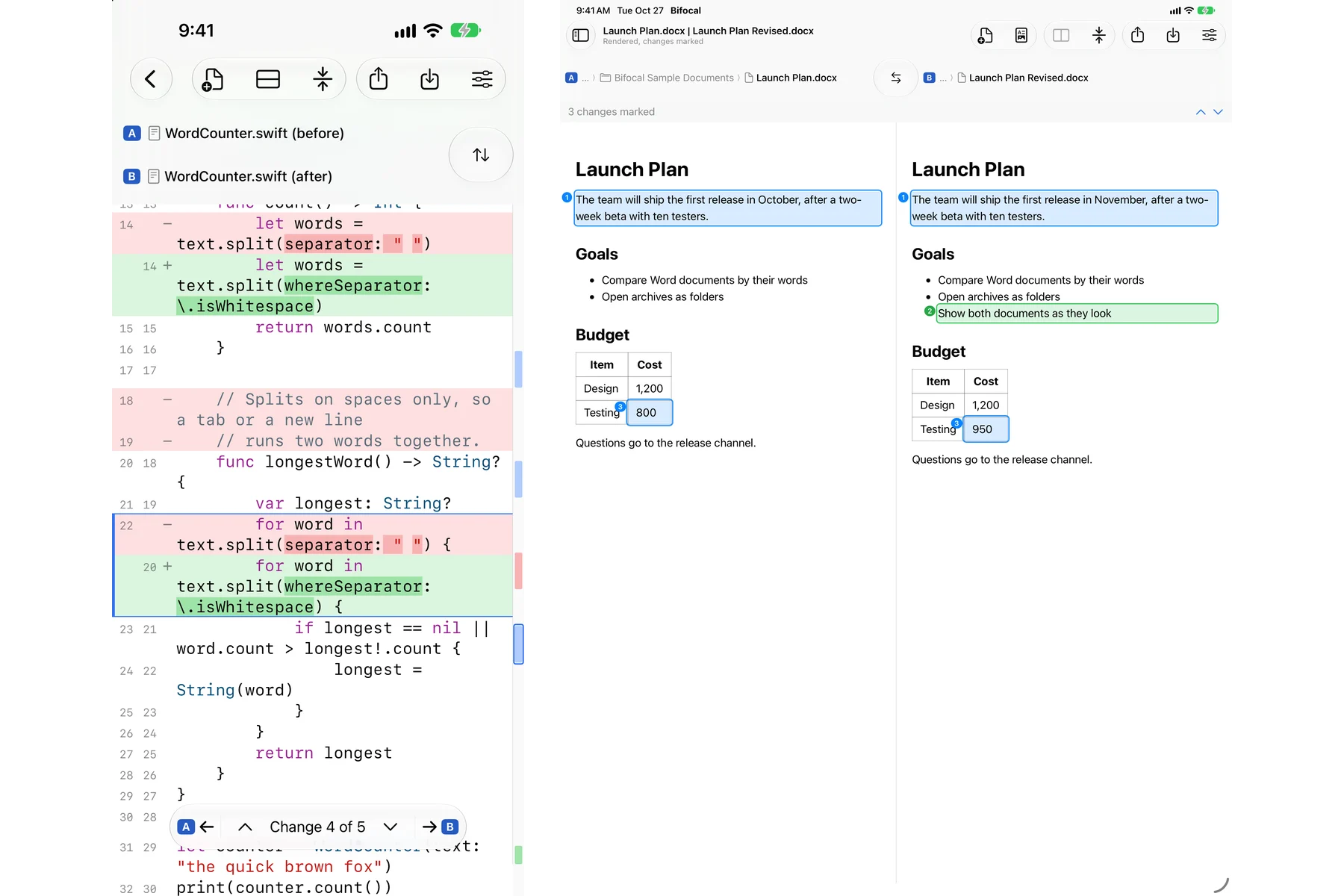Select WordCounter.swift (before) file A row
This screenshot has height=896, width=1344.
pyautogui.click(x=234, y=133)
